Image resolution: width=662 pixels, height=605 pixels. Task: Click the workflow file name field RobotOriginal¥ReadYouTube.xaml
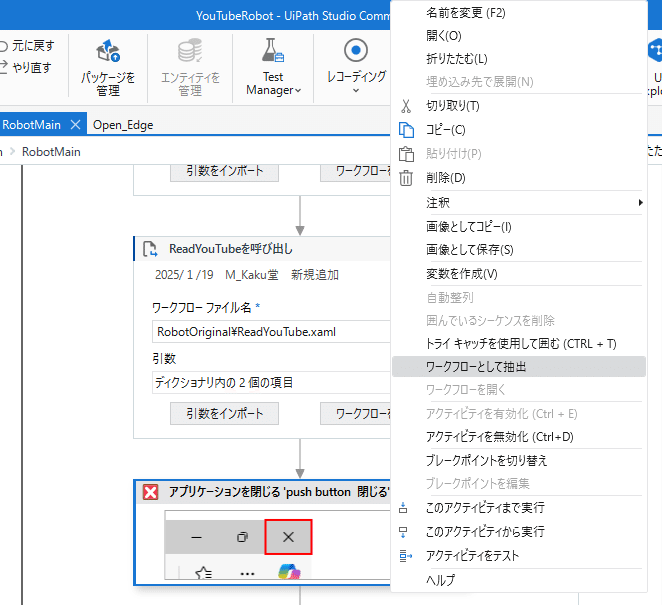[x=271, y=332]
